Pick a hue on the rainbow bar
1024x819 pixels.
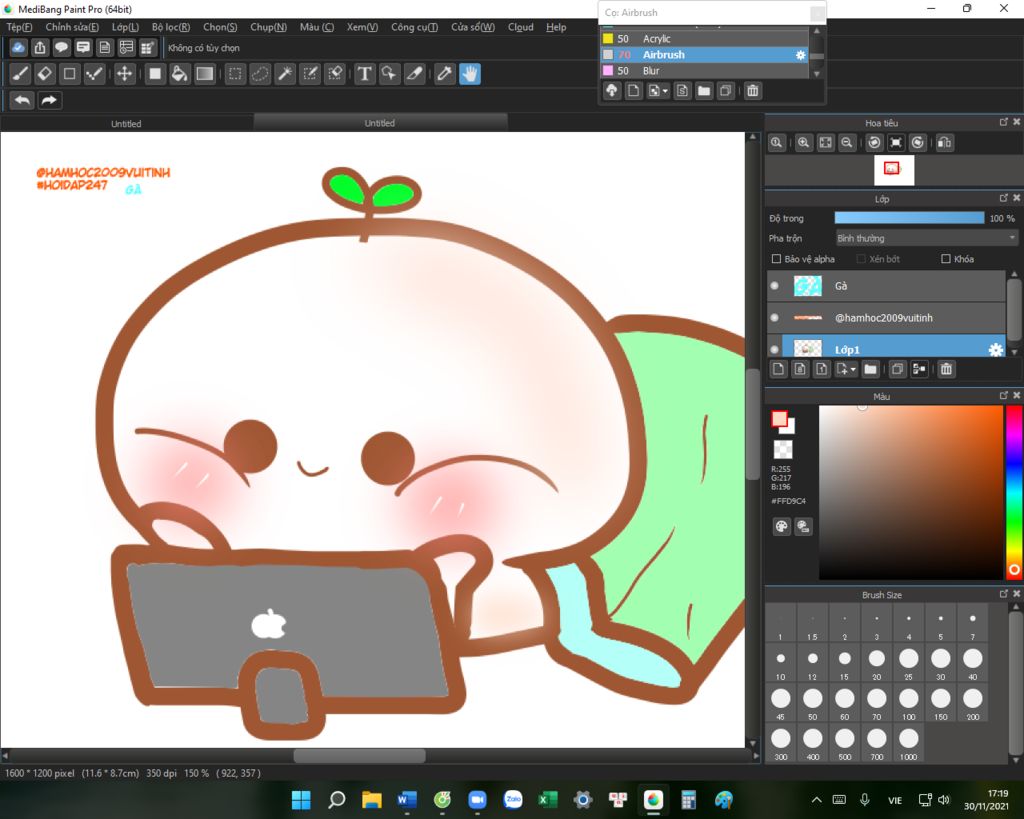1013,492
